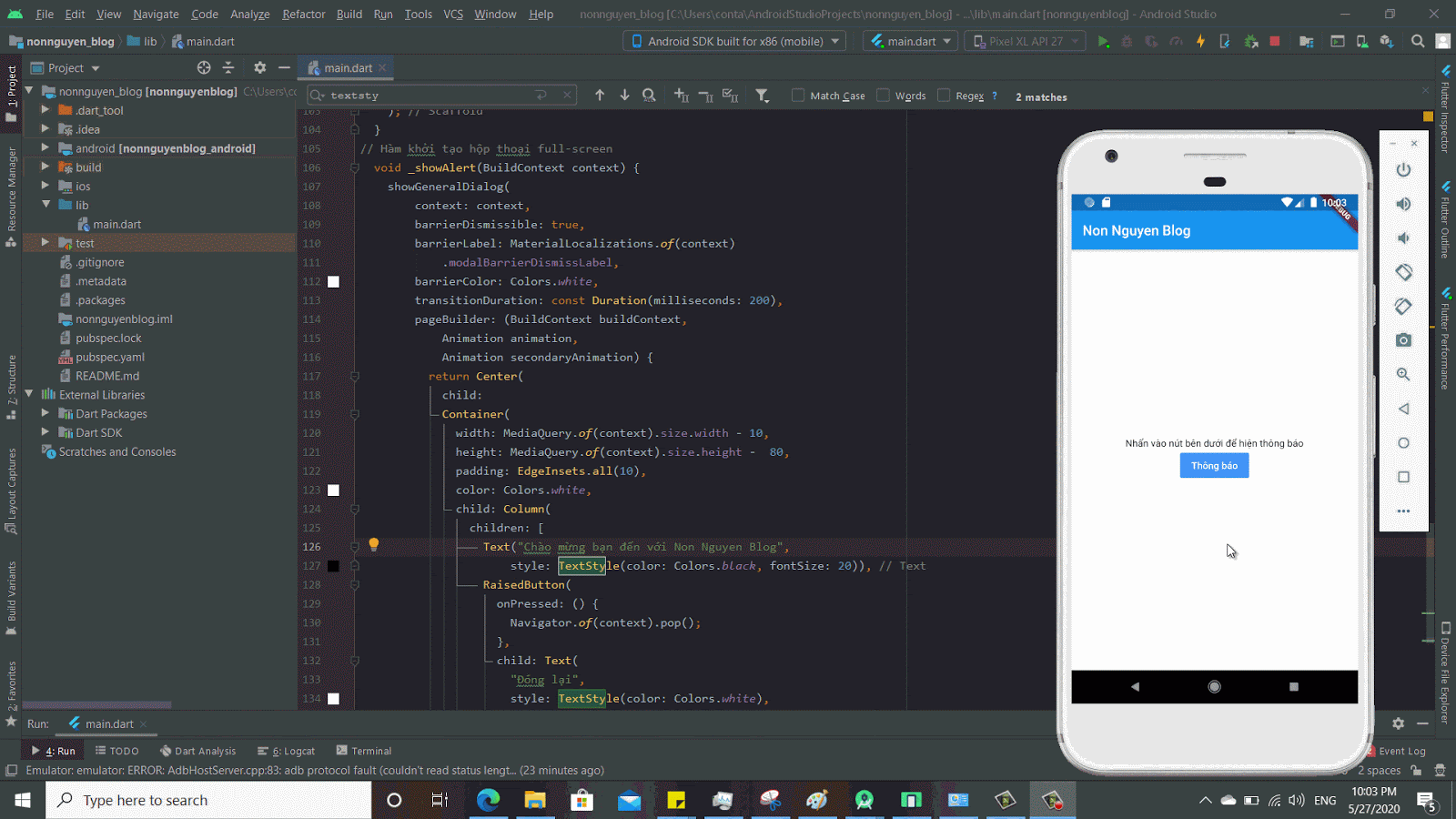Click black color swatch on line 127
The width and height of the screenshot is (1456, 819).
tap(333, 565)
